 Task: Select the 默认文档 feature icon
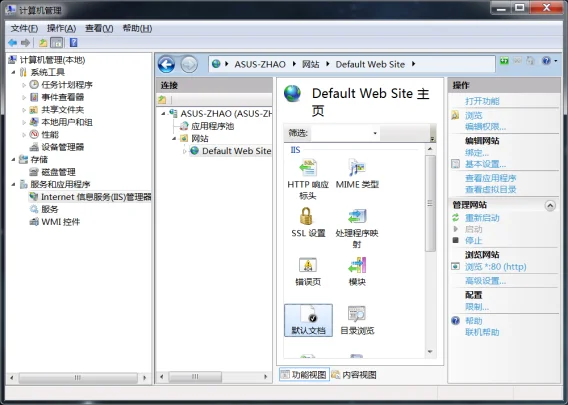click(x=308, y=320)
